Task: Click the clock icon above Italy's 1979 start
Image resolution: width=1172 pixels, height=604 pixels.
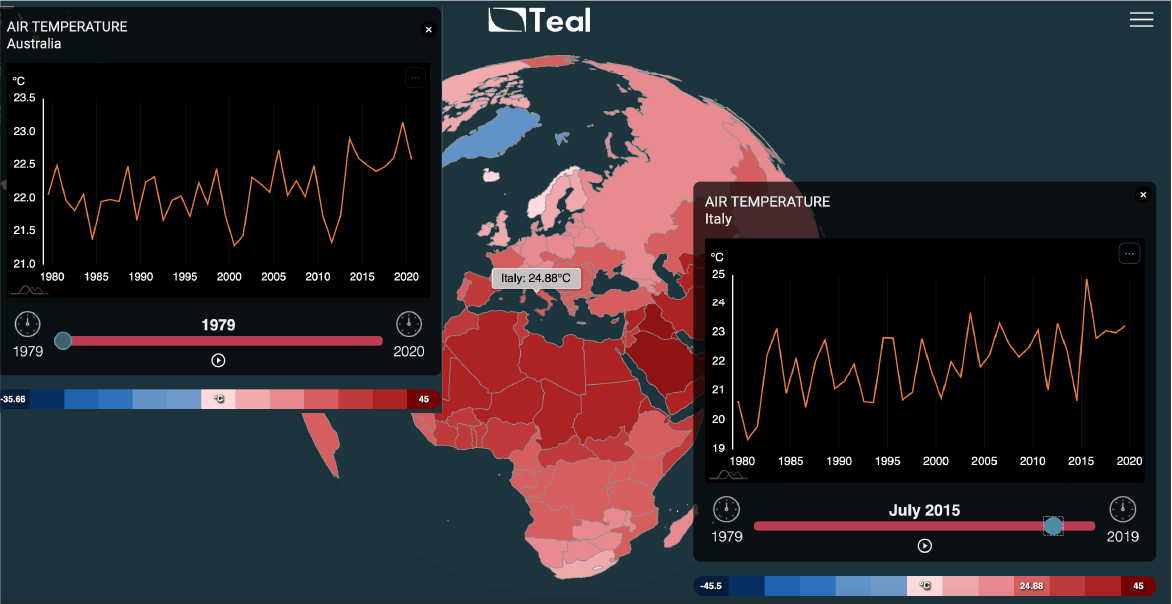Action: click(727, 509)
